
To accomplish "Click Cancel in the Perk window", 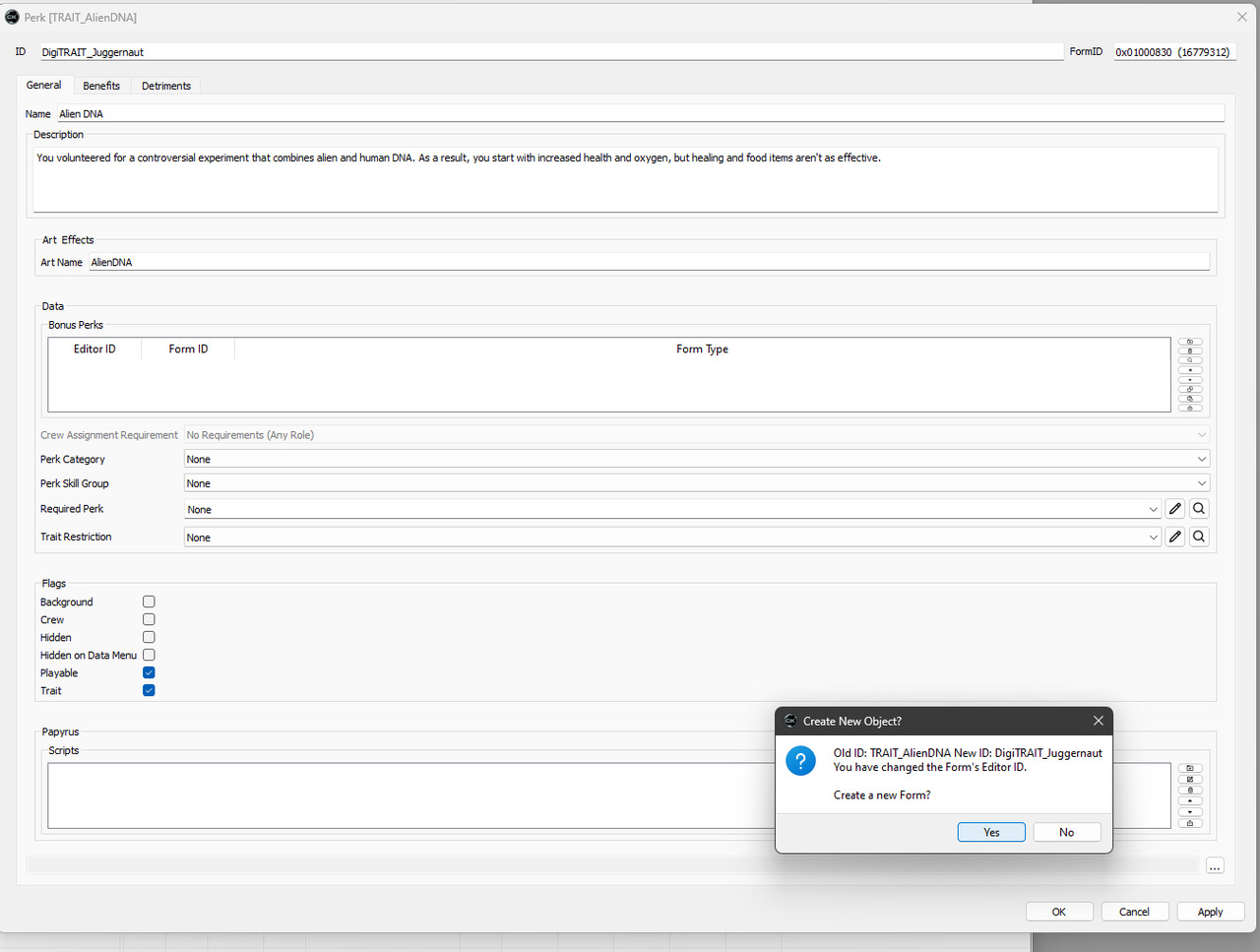I will click(1135, 912).
